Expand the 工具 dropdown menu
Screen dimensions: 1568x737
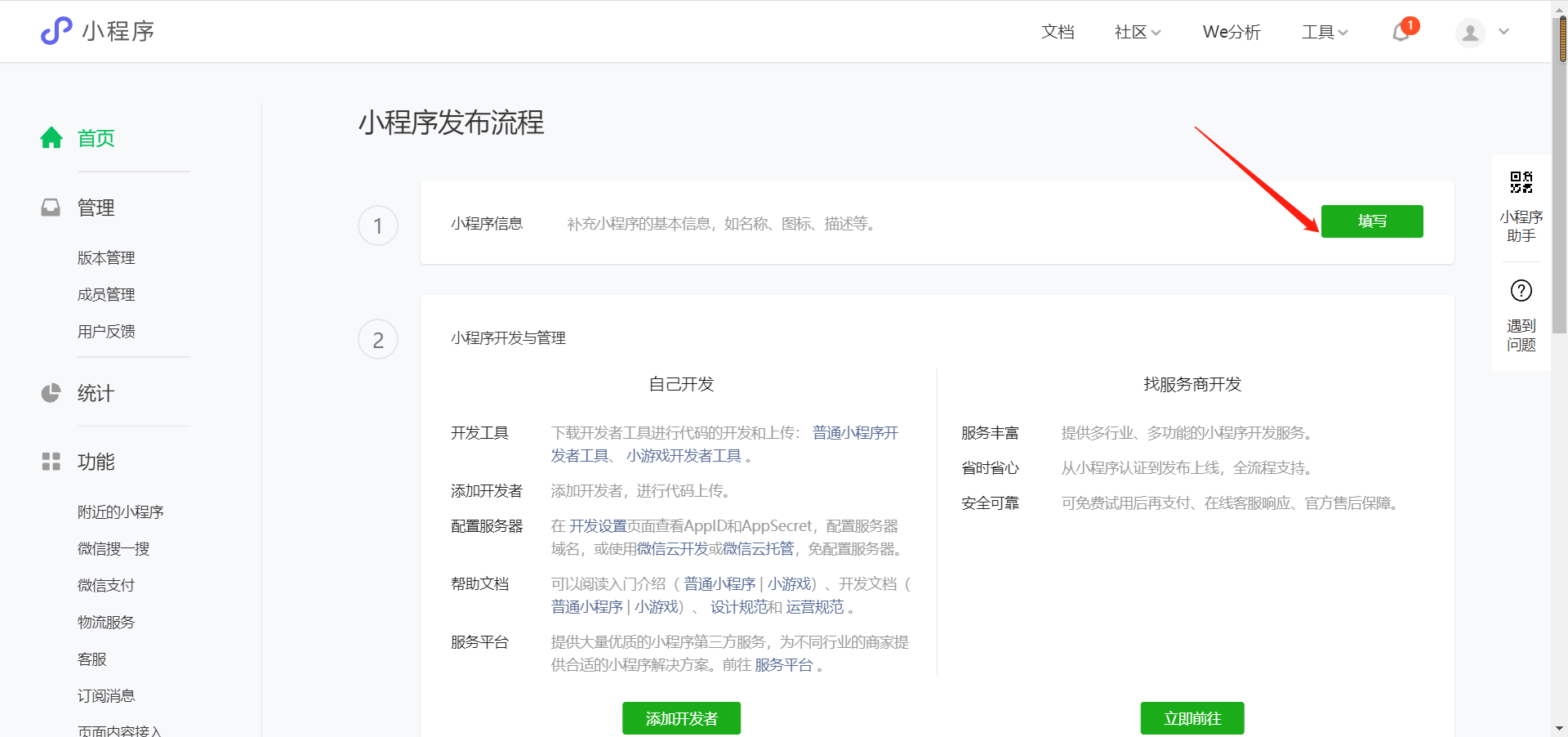click(x=1324, y=32)
